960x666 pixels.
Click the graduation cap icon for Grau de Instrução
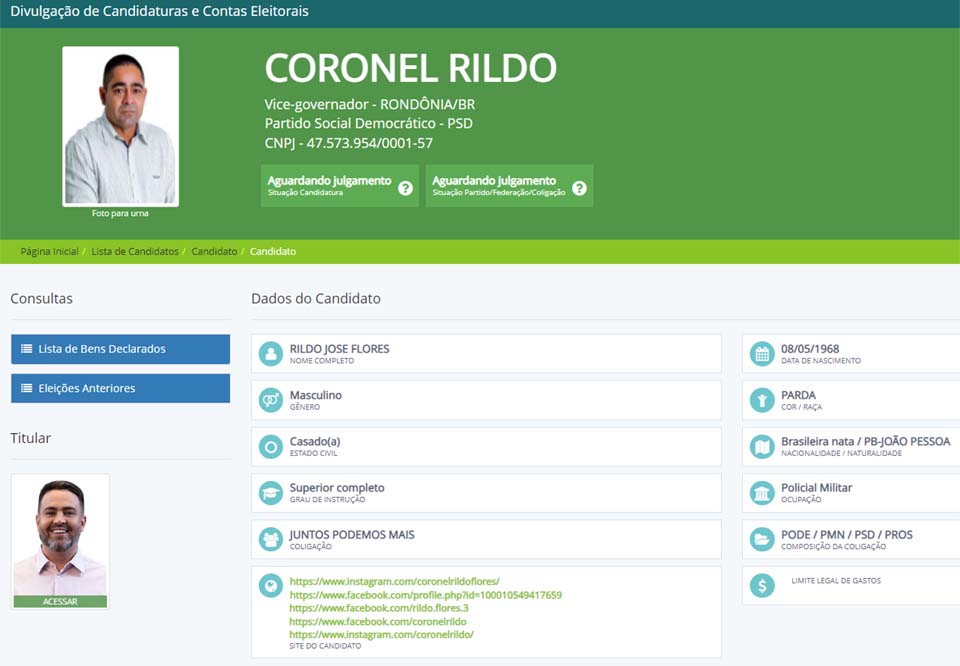point(270,493)
